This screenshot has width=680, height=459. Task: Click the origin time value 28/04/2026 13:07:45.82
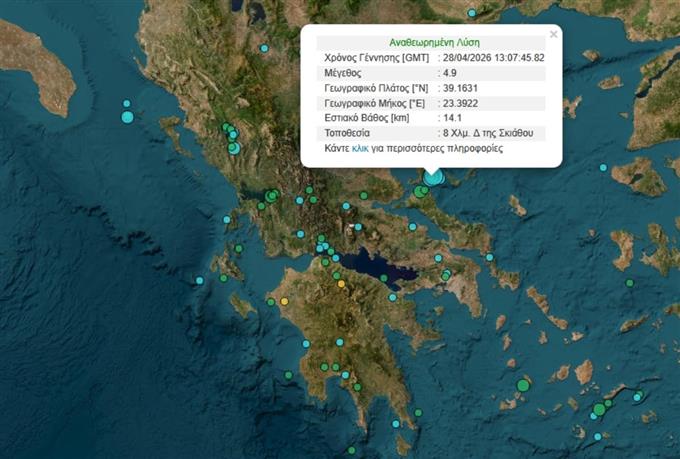(494, 58)
